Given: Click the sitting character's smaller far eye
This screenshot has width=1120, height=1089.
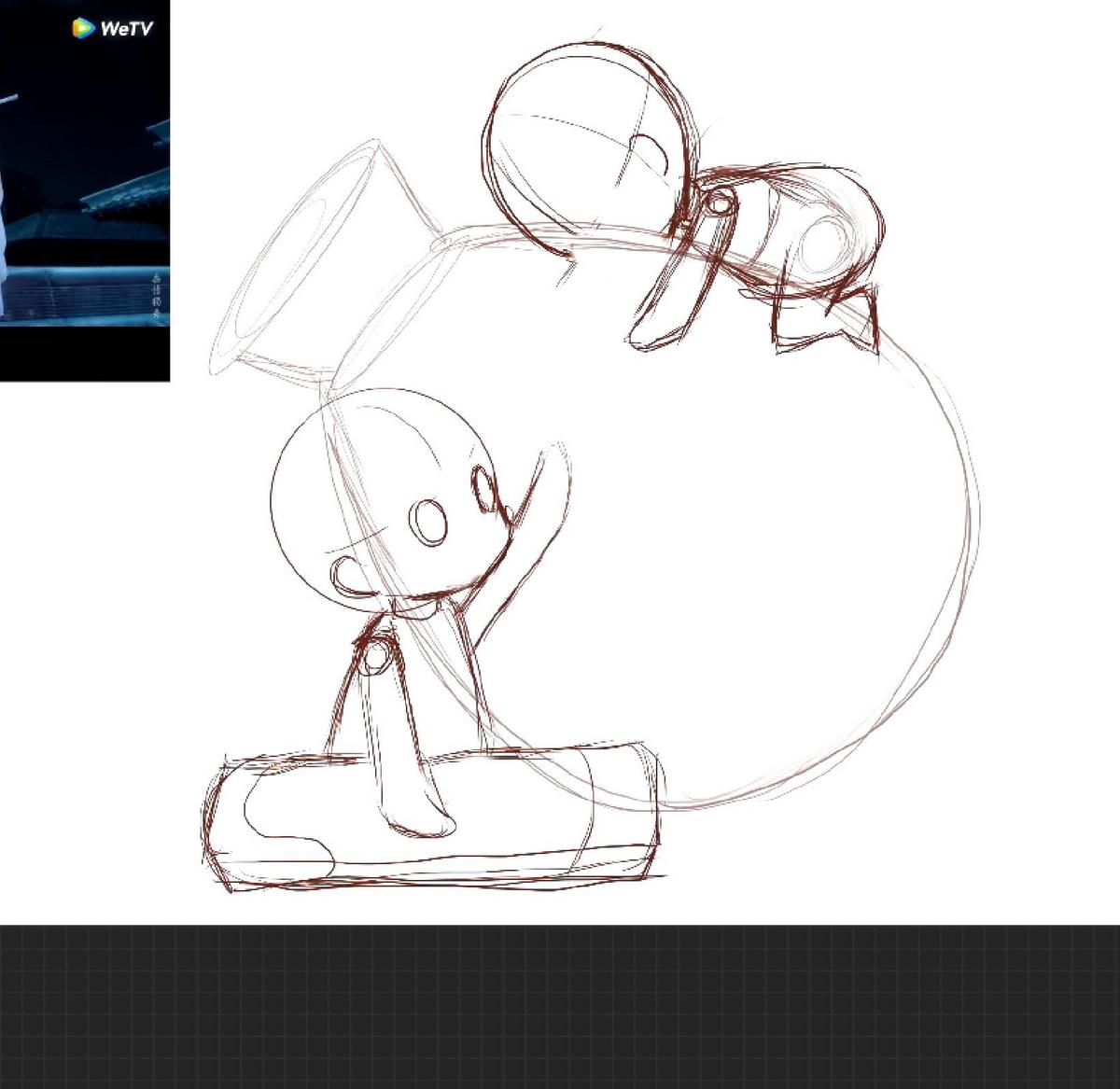Looking at the screenshot, I should (x=484, y=488).
